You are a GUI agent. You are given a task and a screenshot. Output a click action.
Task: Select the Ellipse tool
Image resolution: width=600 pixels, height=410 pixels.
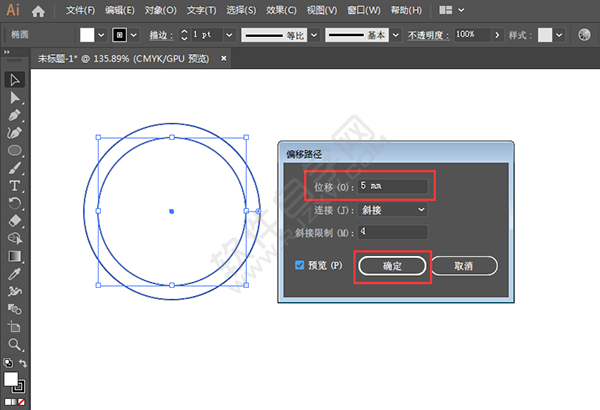[x=15, y=150]
